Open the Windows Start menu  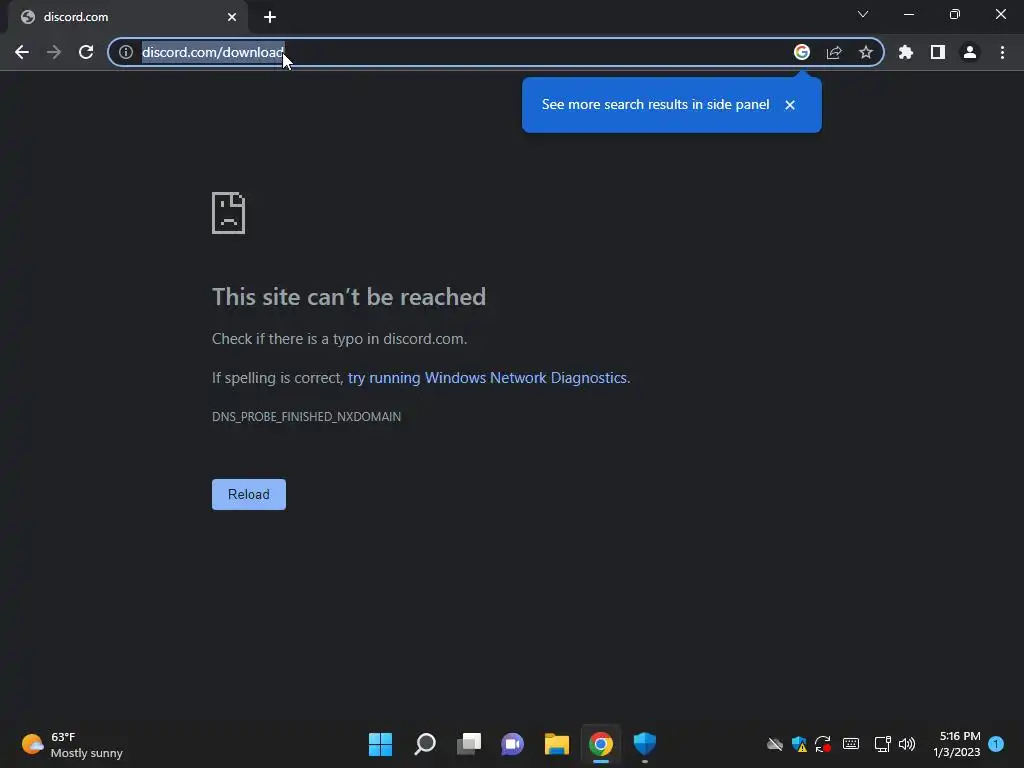(380, 744)
